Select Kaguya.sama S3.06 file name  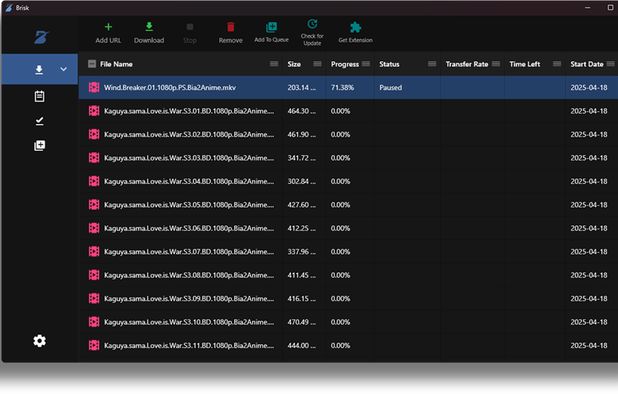189,228
